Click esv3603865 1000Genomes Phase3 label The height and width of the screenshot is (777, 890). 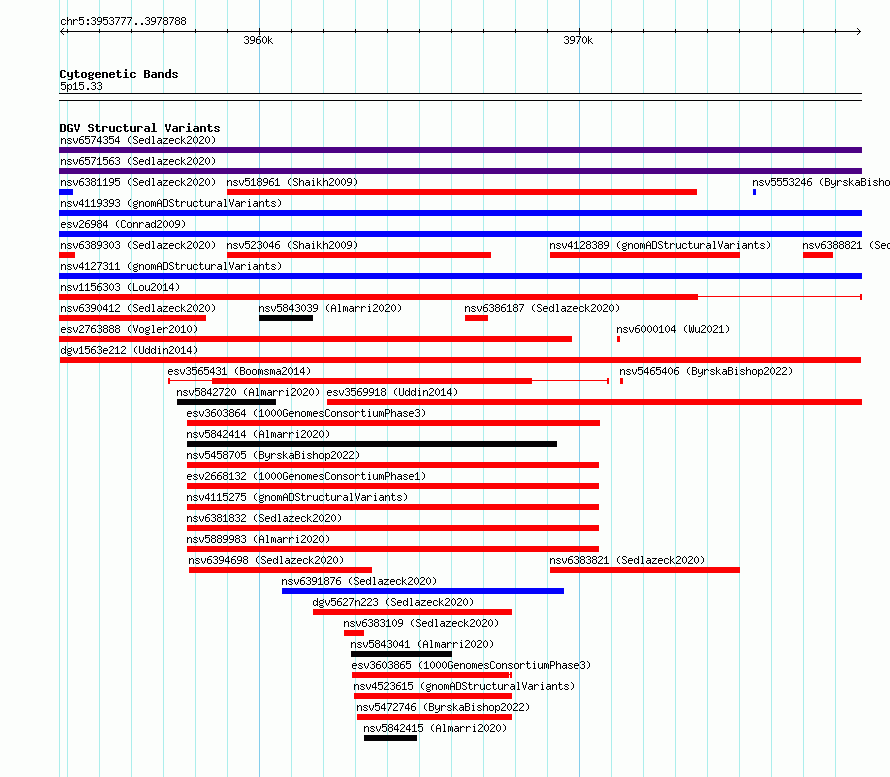click(x=471, y=665)
